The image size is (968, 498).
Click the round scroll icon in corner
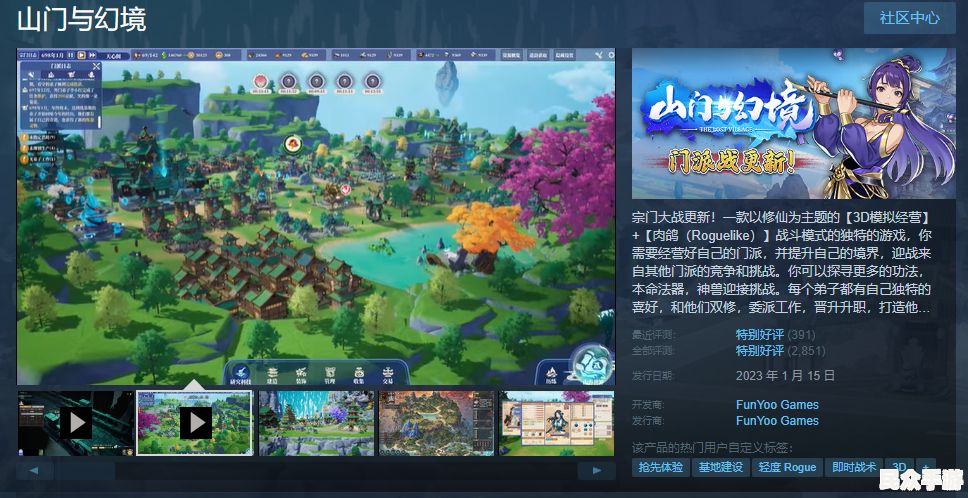[x=591, y=364]
